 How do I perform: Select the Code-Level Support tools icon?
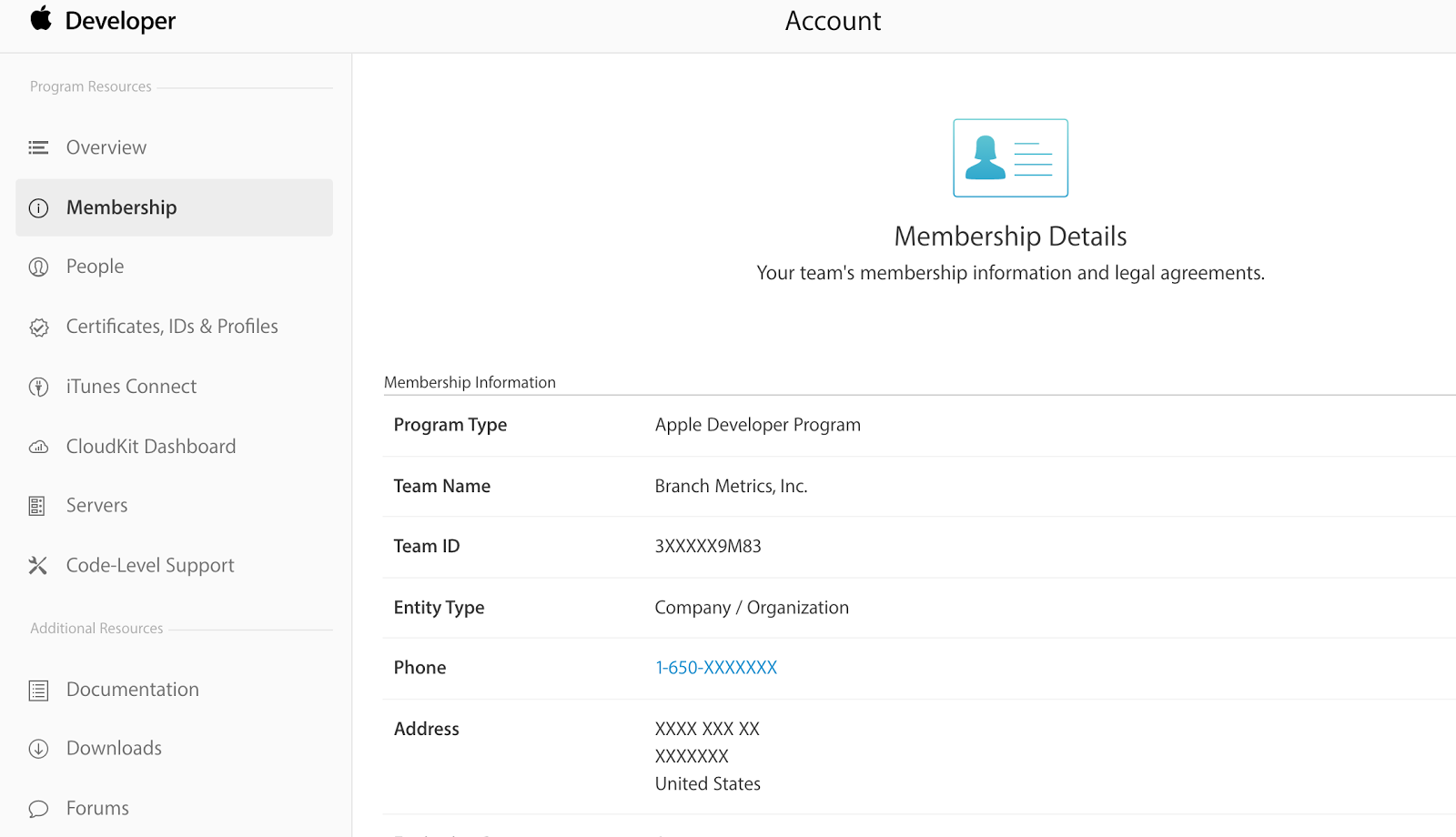coord(38,565)
